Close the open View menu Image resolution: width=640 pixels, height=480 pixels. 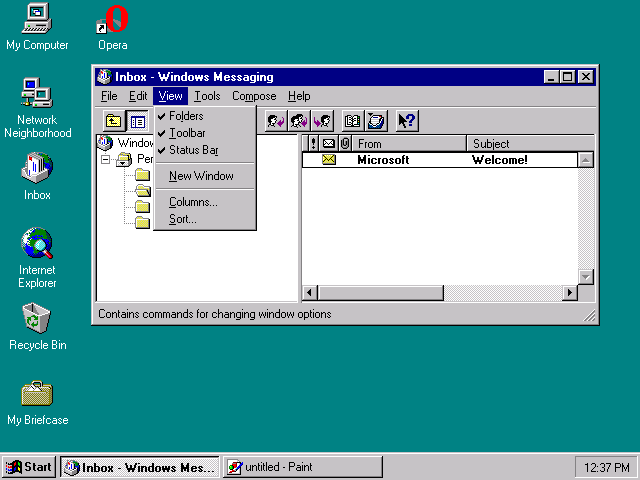[171, 96]
